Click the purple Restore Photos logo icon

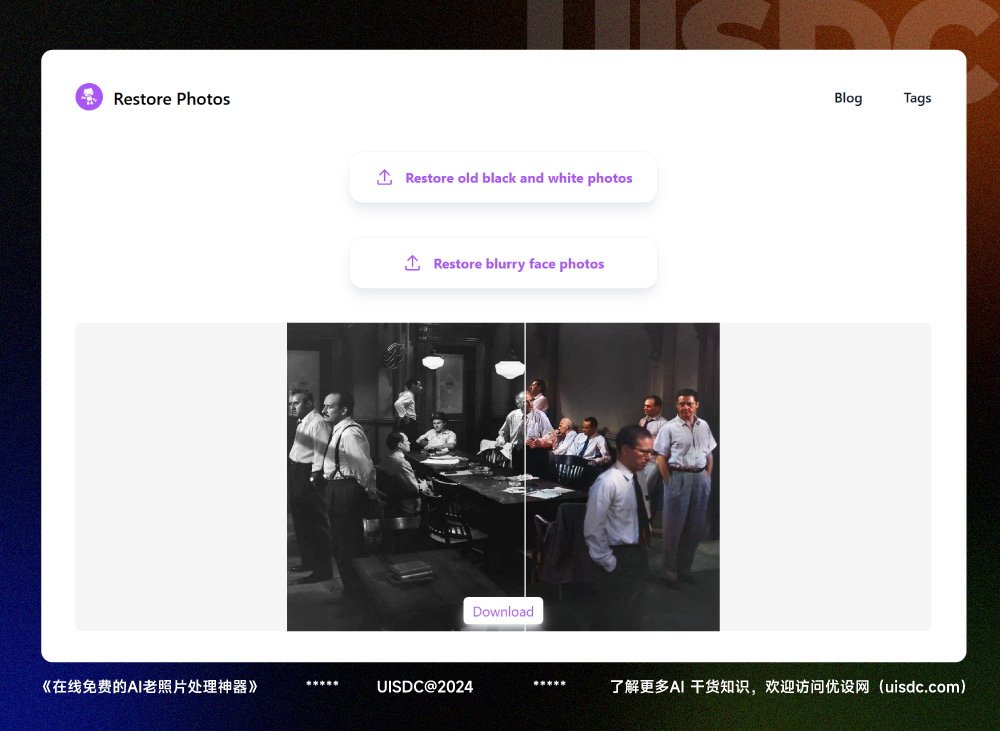(89, 97)
